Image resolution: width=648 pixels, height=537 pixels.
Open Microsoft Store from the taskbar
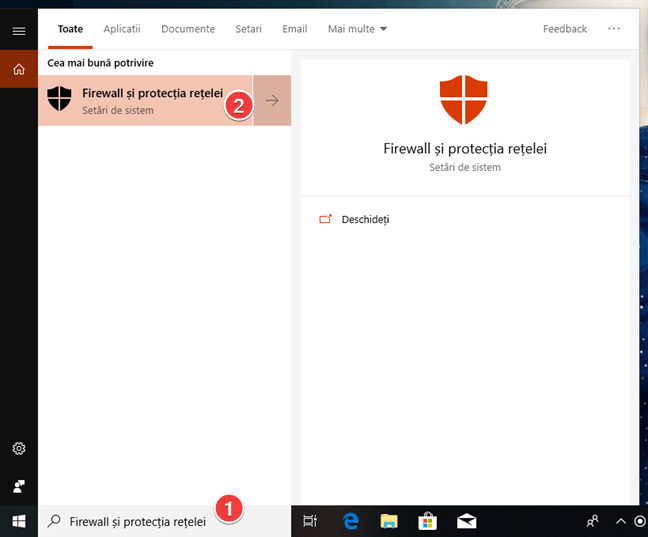pyautogui.click(x=427, y=521)
